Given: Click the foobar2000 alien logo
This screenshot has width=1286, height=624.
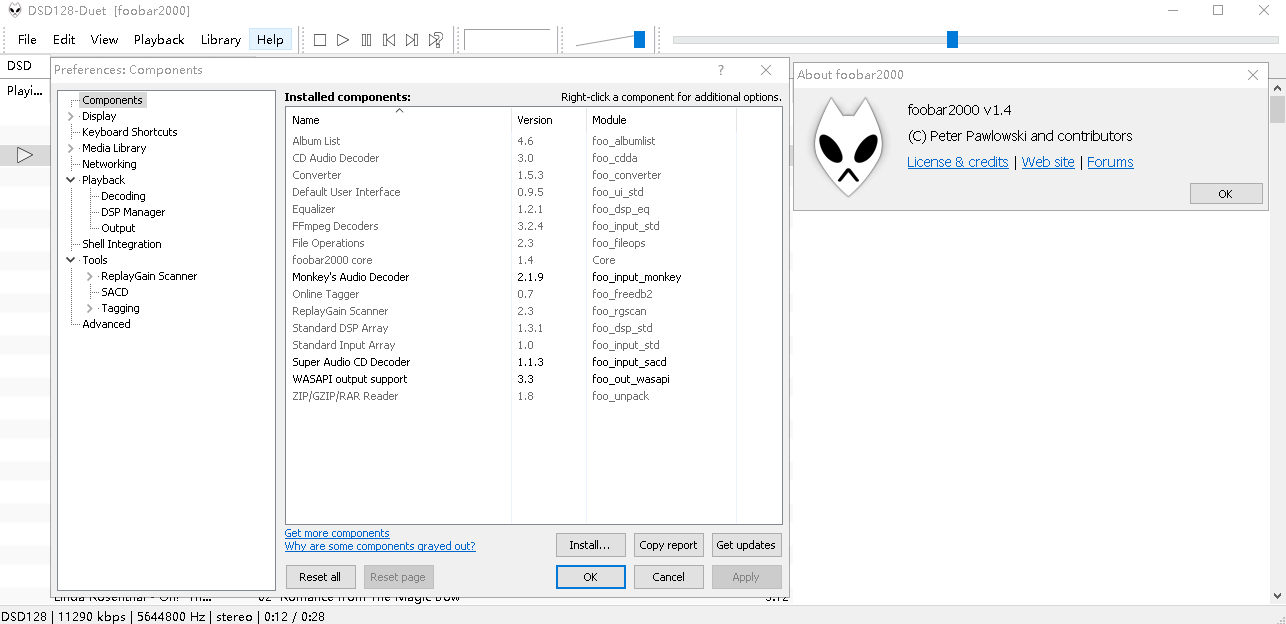Looking at the screenshot, I should point(847,147).
